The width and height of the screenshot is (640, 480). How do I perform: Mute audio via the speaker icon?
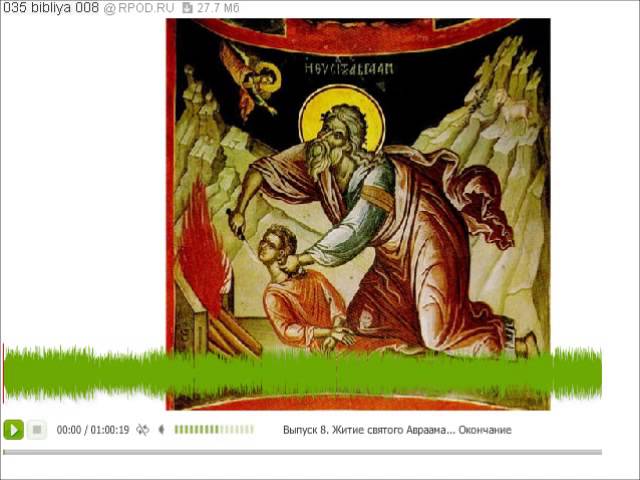click(162, 430)
